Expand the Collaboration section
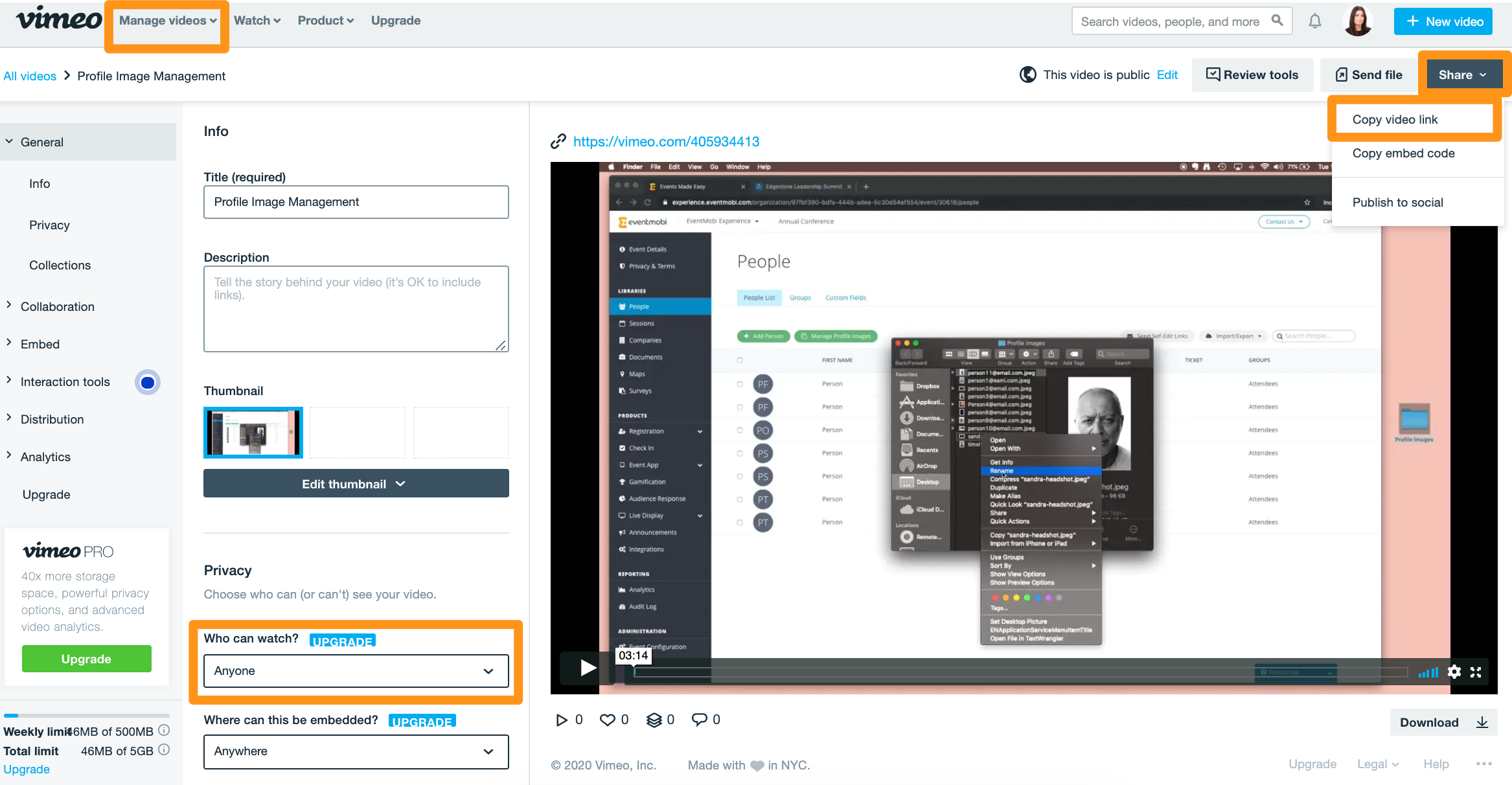 tap(56, 306)
